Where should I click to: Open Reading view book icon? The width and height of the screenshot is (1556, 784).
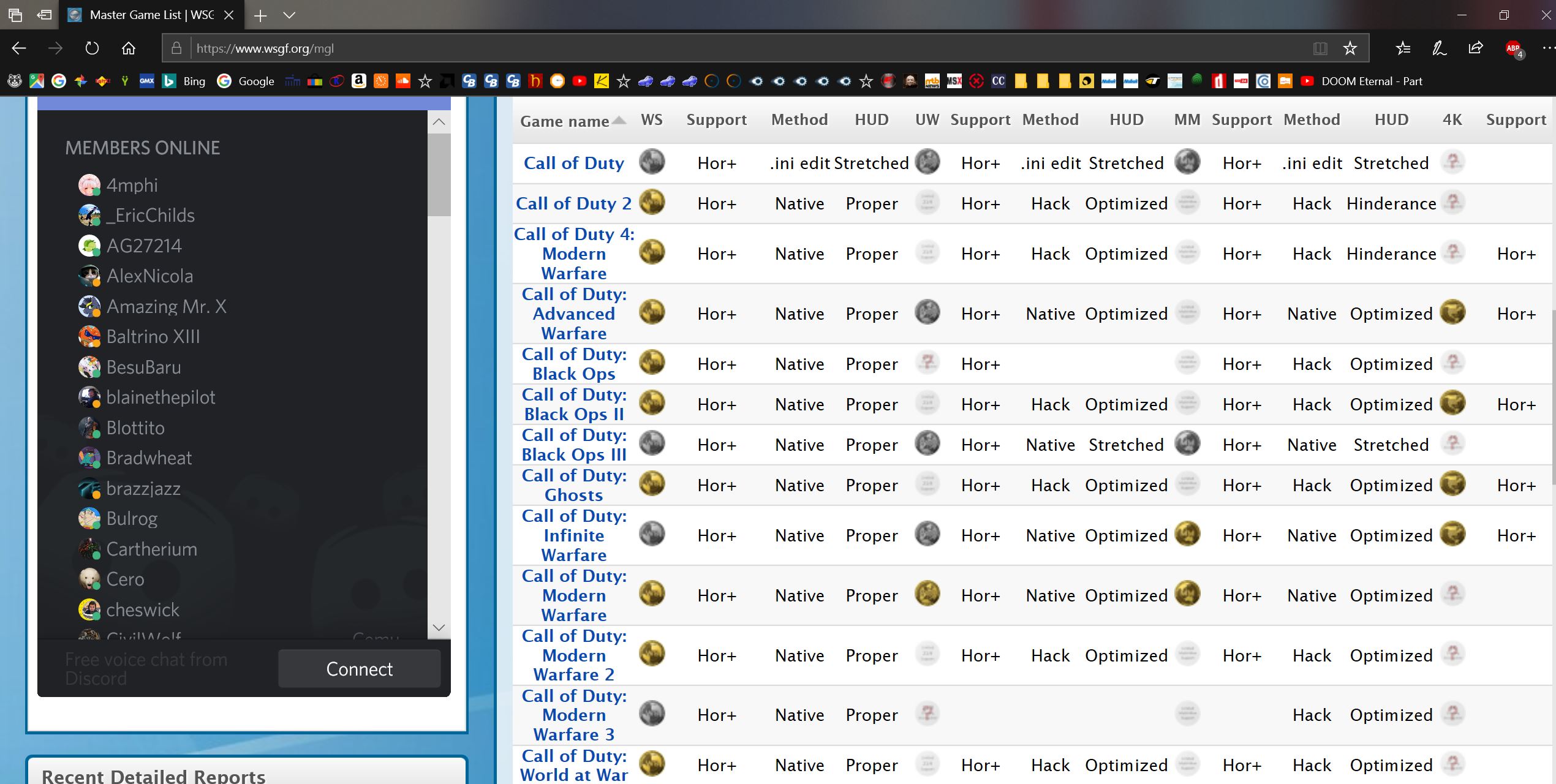(1320, 48)
